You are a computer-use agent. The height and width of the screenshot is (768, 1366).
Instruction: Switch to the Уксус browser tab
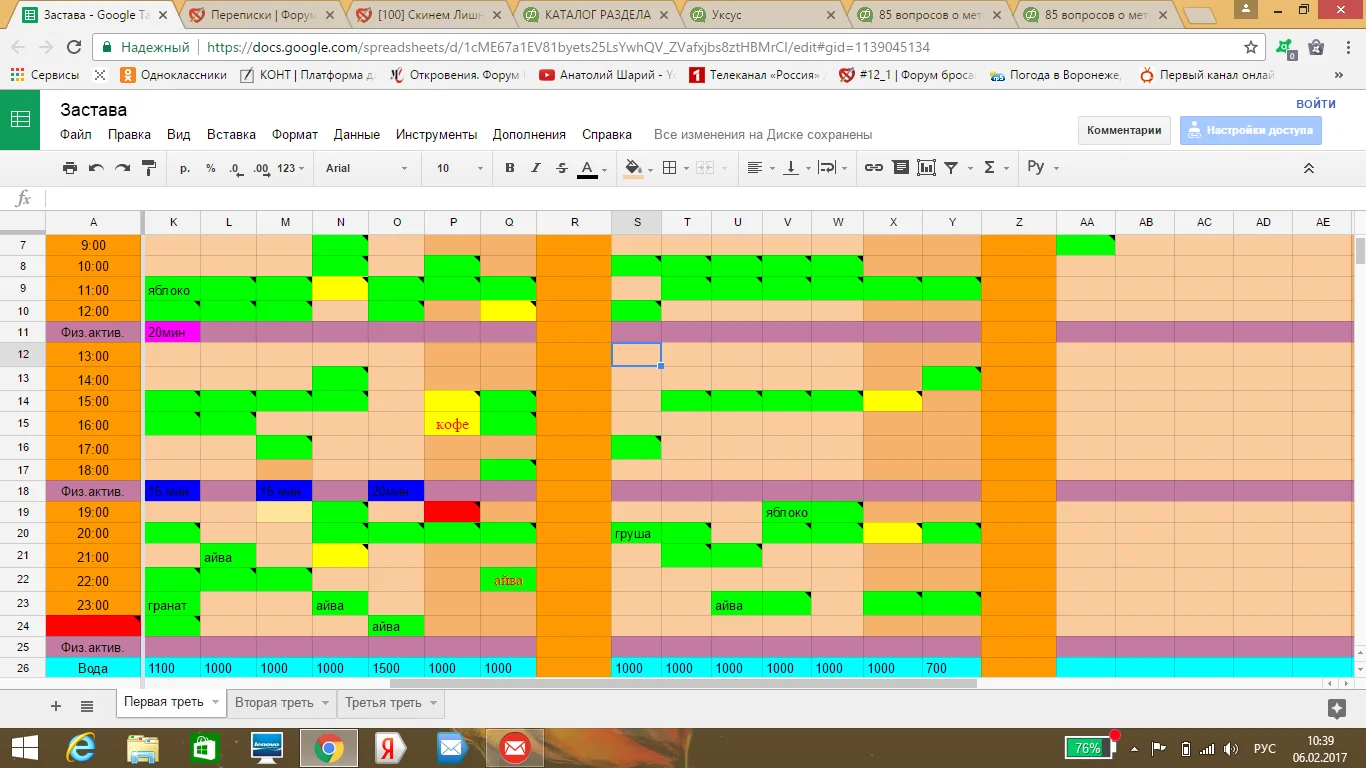tap(762, 15)
